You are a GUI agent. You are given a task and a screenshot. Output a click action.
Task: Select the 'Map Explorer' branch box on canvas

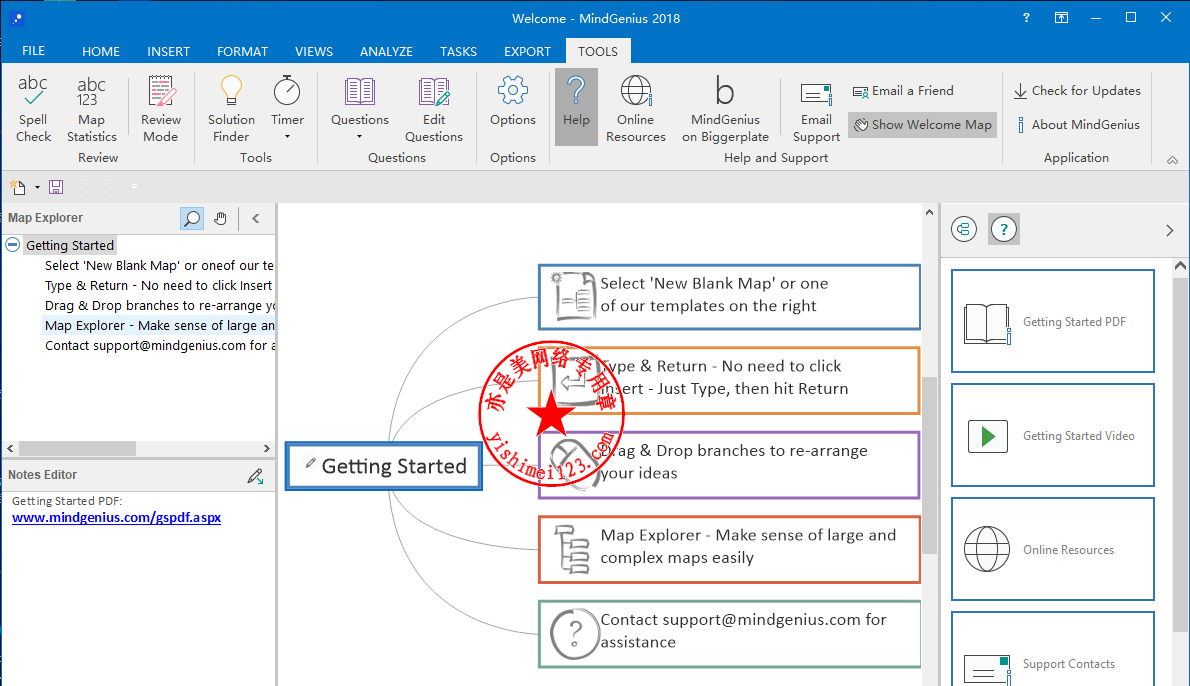click(729, 549)
